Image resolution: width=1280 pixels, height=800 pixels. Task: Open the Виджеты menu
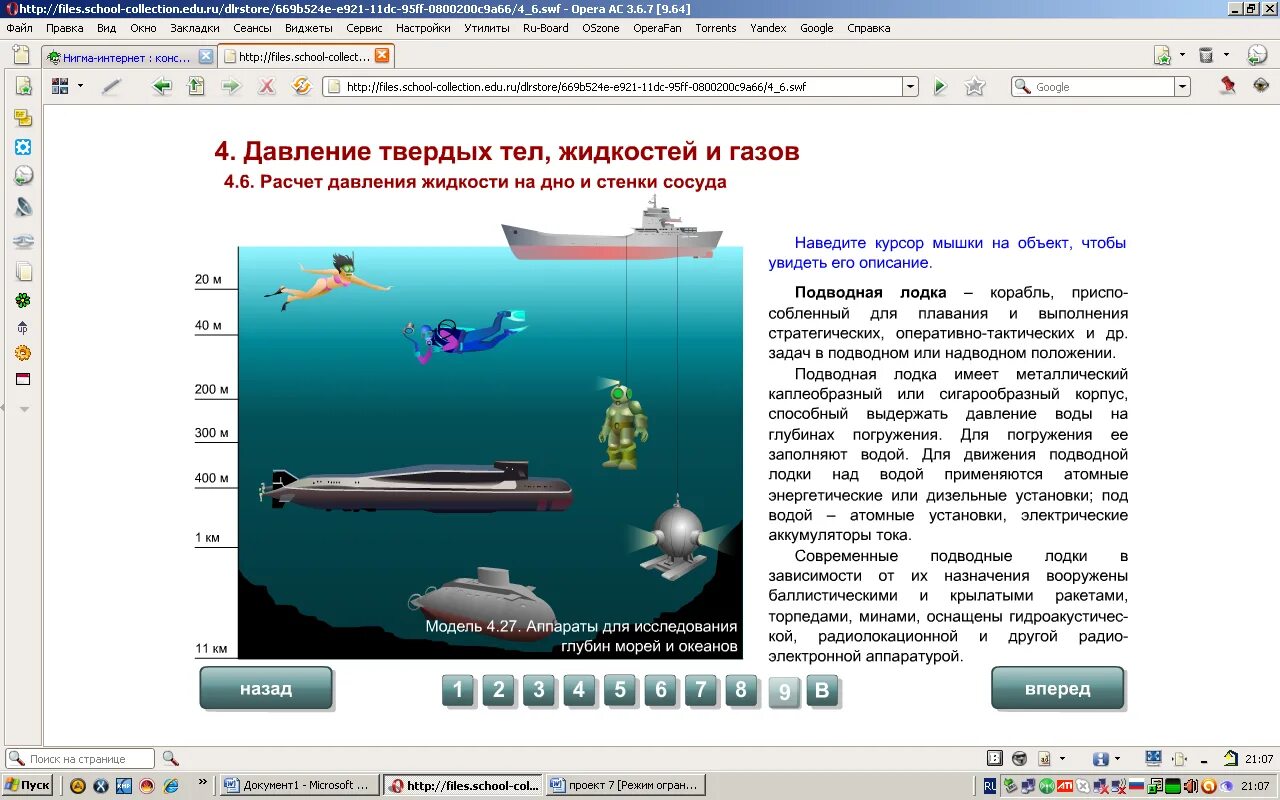[309, 28]
